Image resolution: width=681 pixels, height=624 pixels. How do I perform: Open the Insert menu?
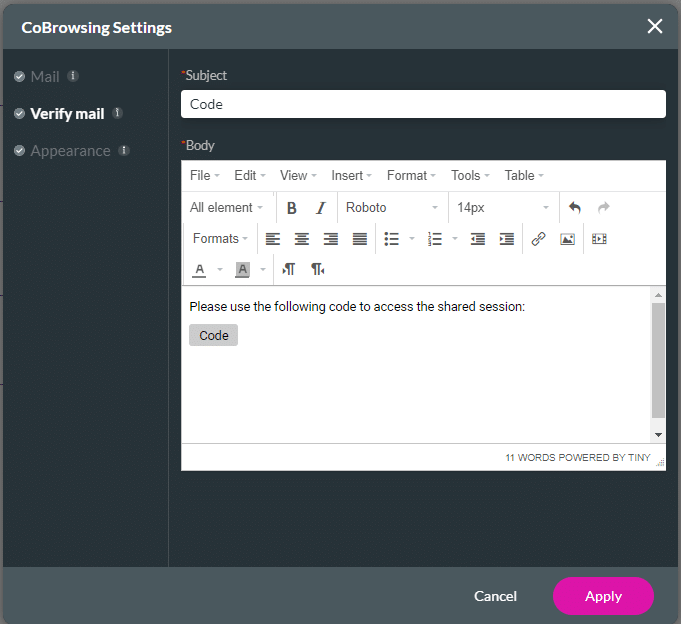point(351,175)
